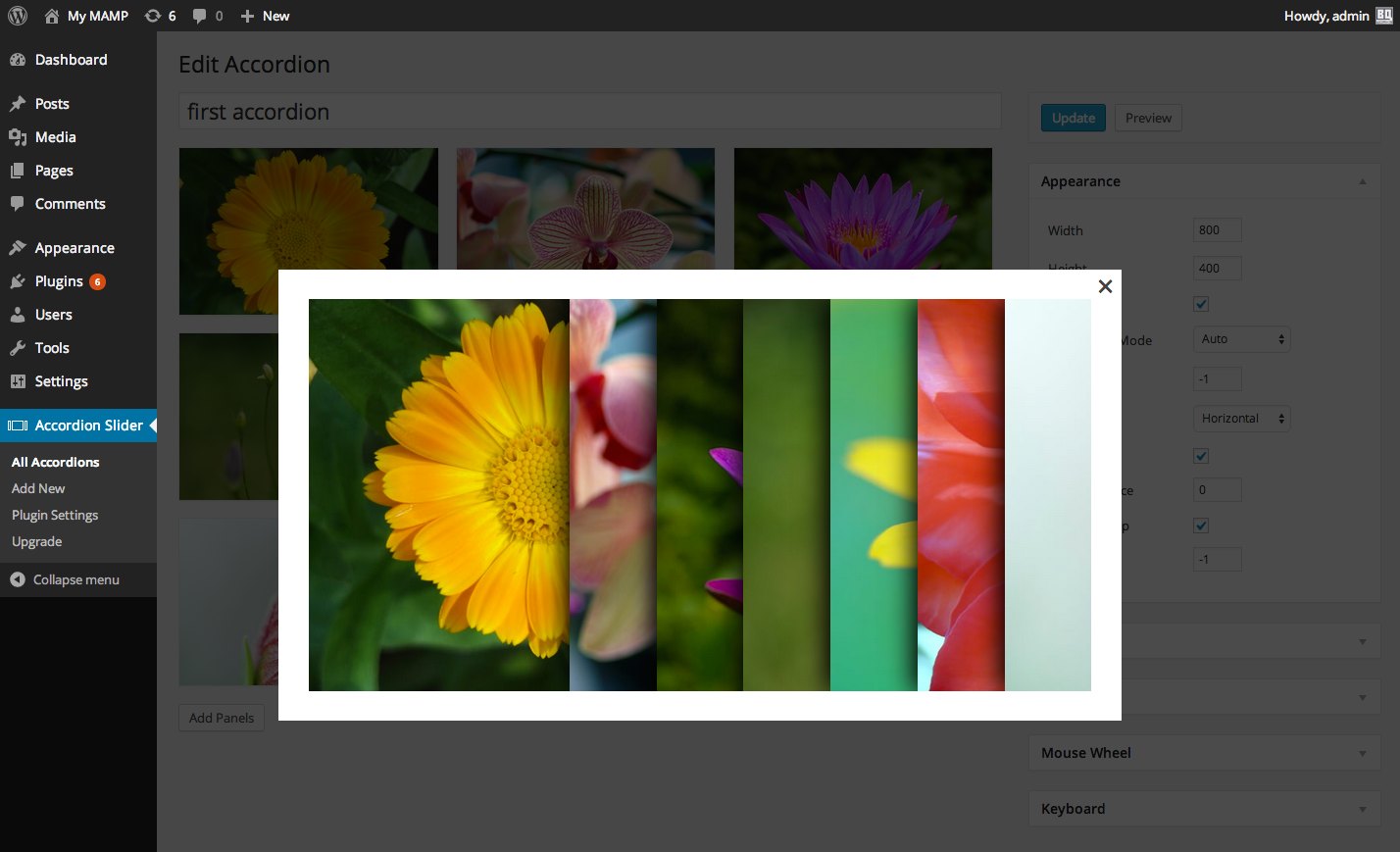Click the Posts pin icon
Screen dimensions: 1400x852
pyautogui.click(x=18, y=104)
